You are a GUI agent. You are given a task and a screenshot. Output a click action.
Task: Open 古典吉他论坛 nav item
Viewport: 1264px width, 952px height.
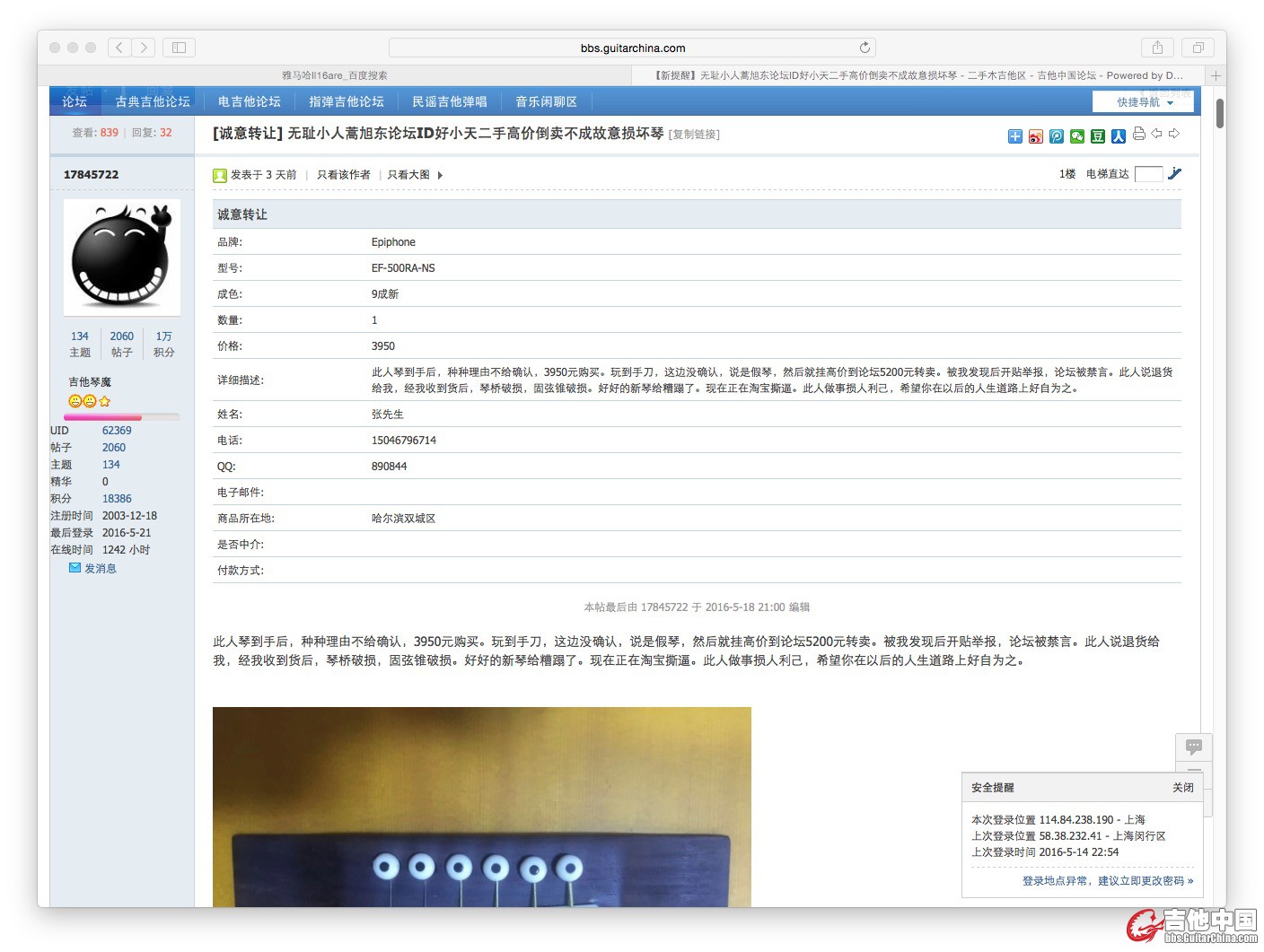click(153, 101)
